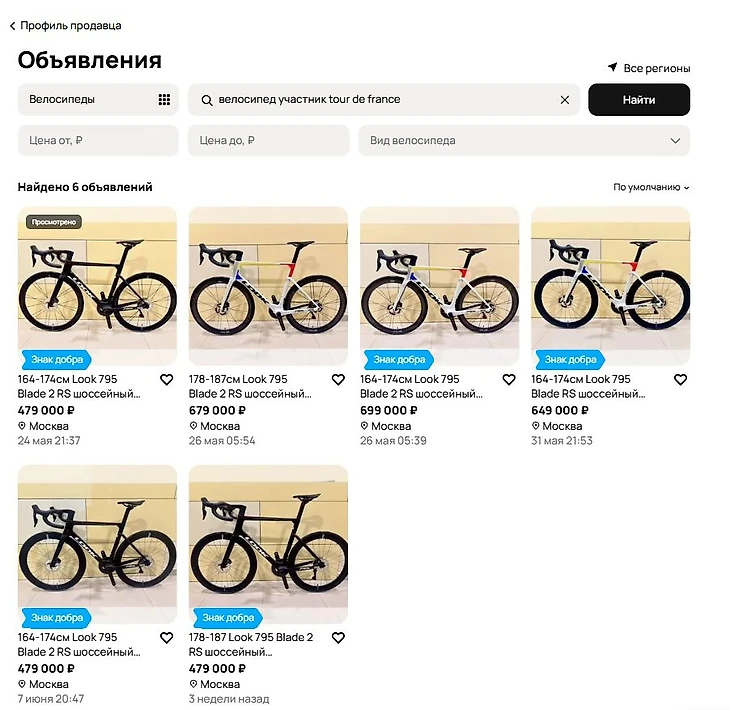Open the category grid icon in Велосипеды
730x710 pixels.
point(164,100)
